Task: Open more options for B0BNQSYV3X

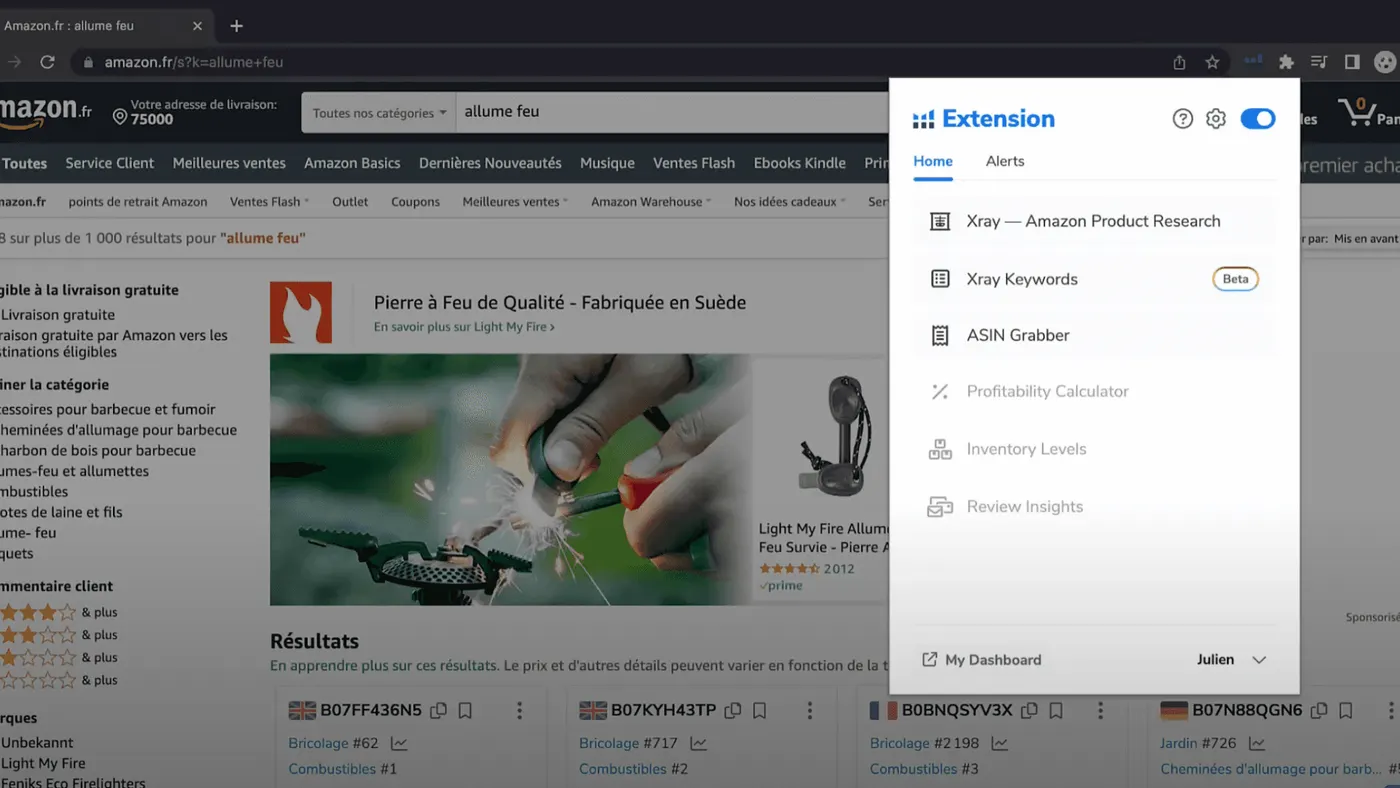Action: tap(1101, 711)
